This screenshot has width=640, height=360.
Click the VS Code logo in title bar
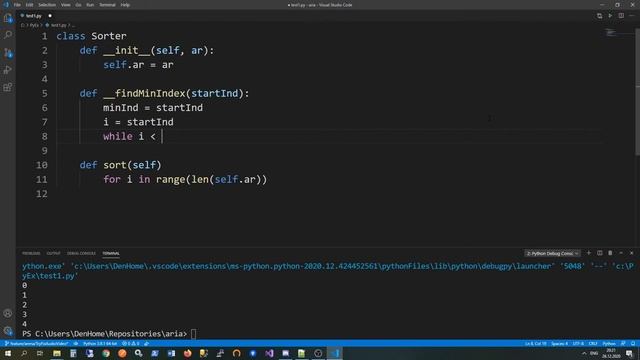6,5
